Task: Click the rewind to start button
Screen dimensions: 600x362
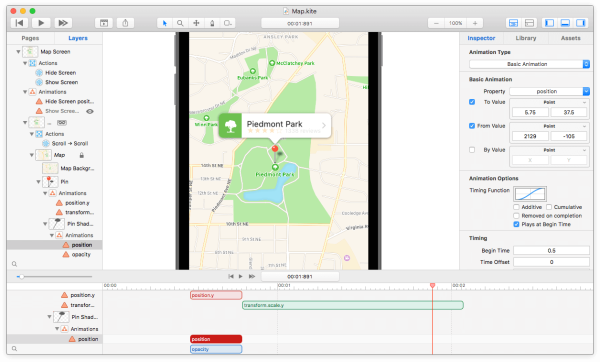Action: click(19, 23)
